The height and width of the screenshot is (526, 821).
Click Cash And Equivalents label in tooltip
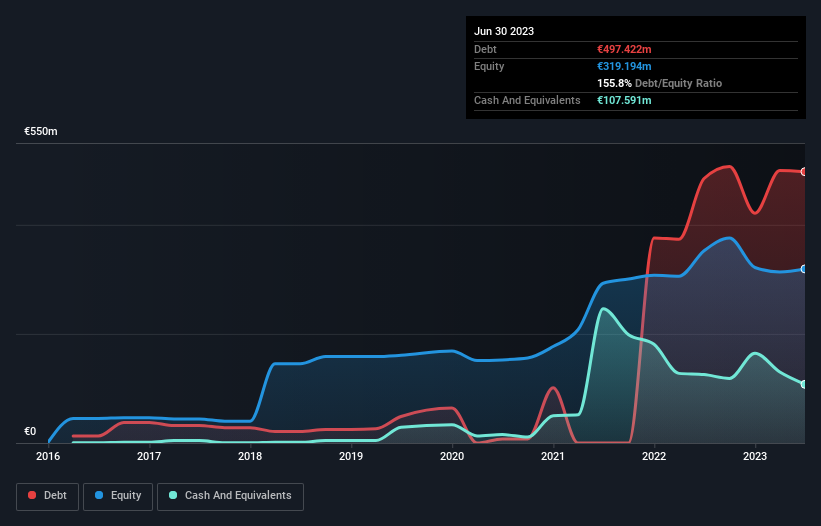[x=527, y=100]
